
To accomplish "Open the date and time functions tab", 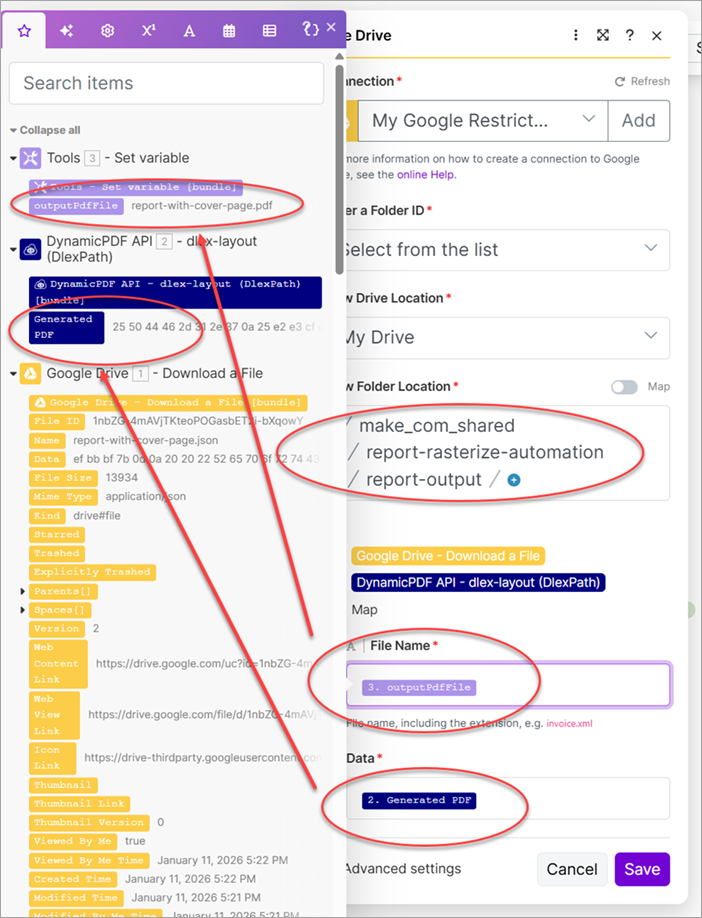I will point(229,31).
